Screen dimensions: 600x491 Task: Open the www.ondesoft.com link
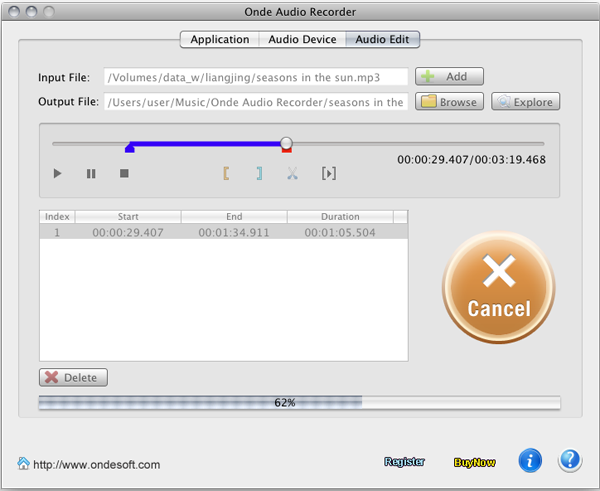pos(96,464)
